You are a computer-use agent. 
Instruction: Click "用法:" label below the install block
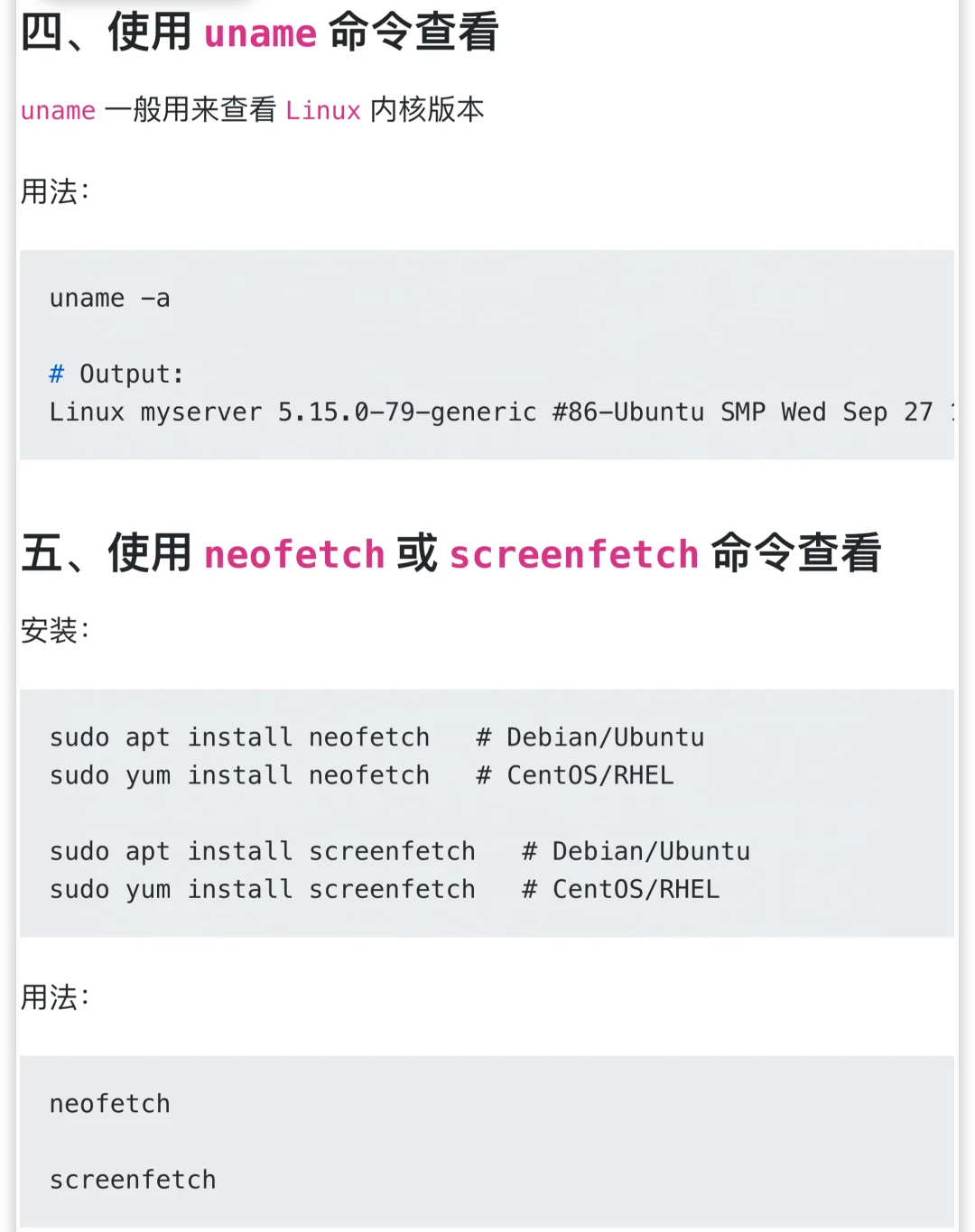[x=55, y=997]
